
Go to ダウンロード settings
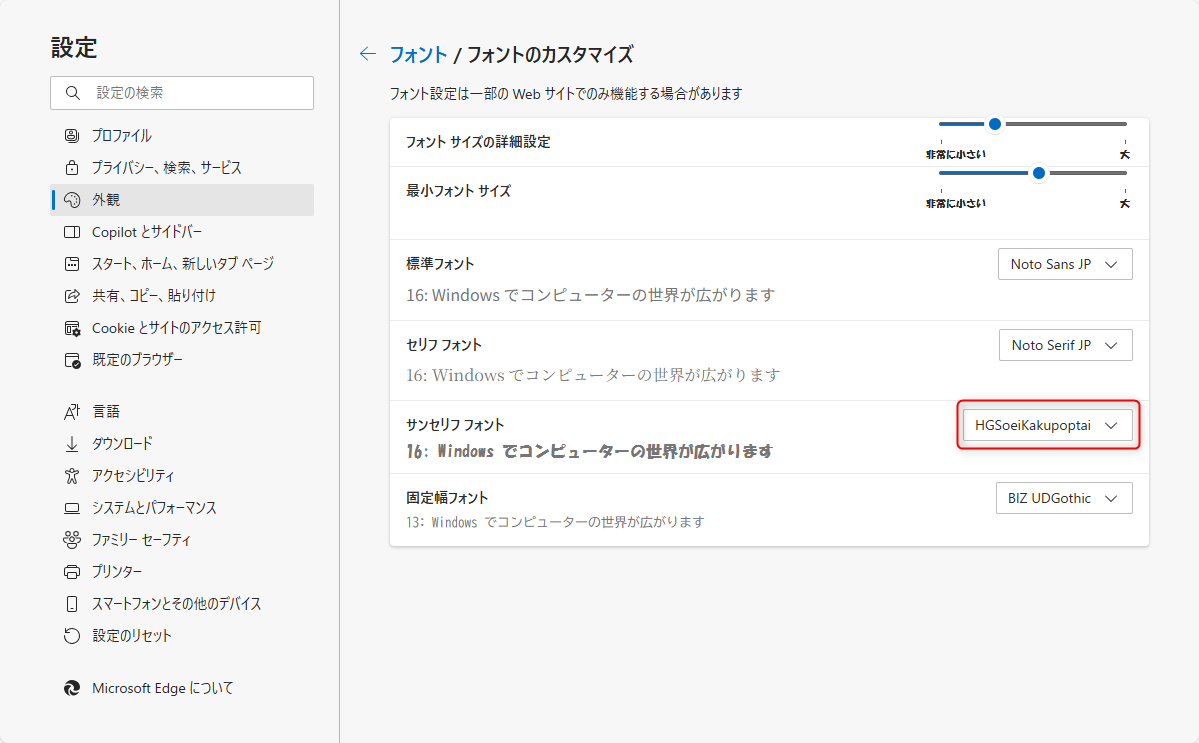click(x=182, y=443)
